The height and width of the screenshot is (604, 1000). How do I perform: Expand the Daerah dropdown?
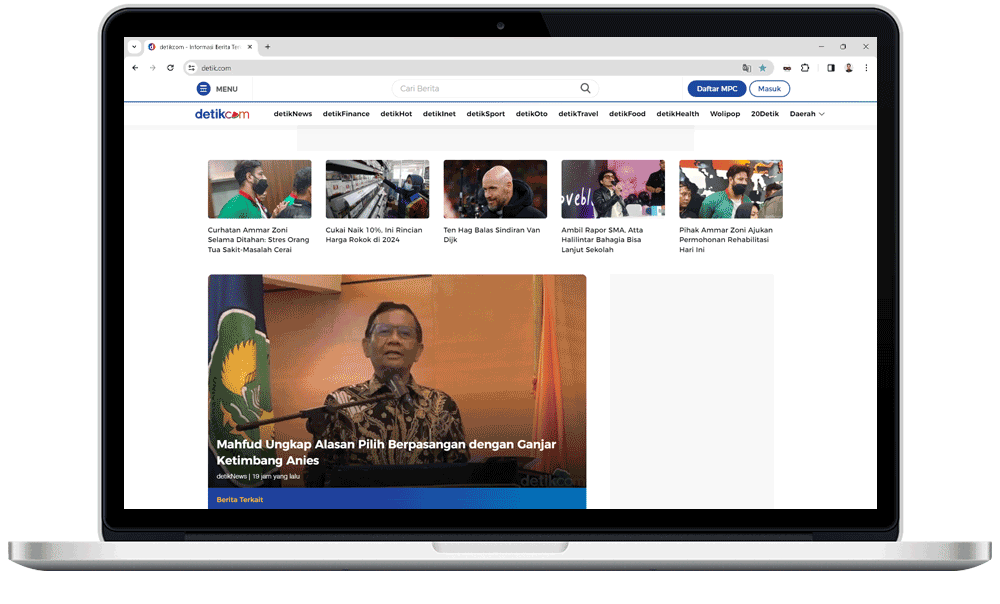click(x=807, y=114)
